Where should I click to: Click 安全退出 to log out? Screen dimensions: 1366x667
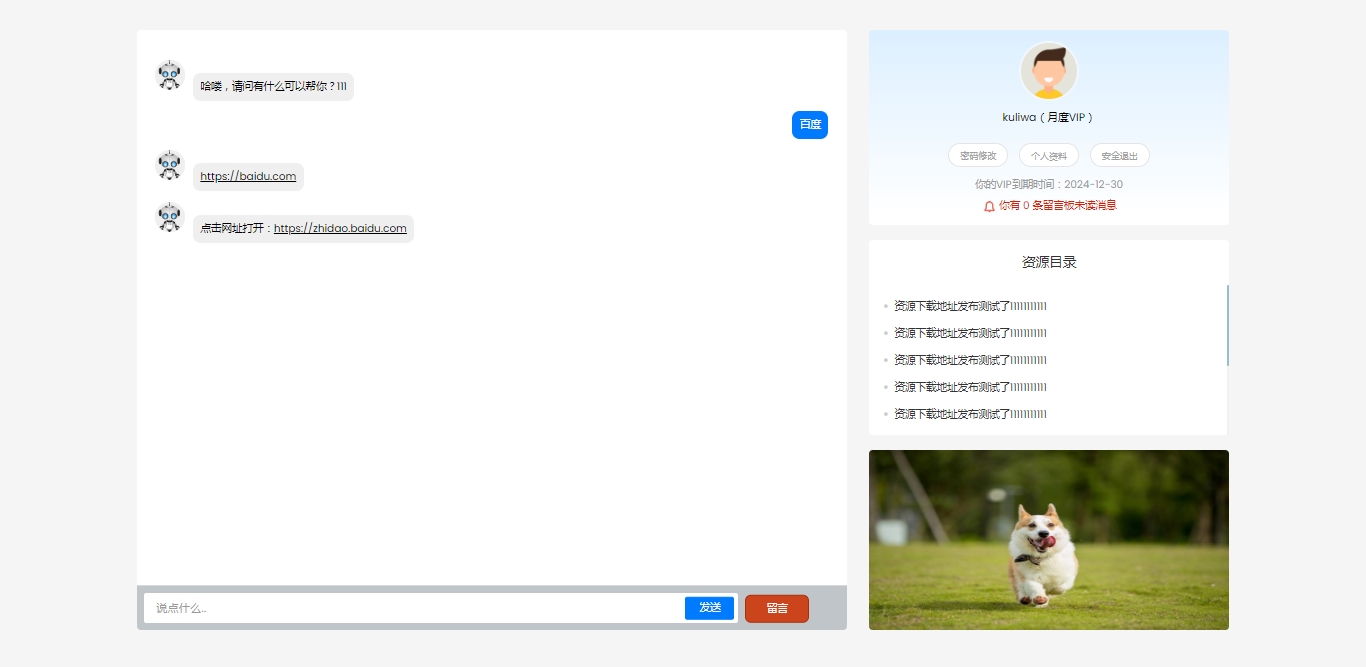[x=1119, y=156]
